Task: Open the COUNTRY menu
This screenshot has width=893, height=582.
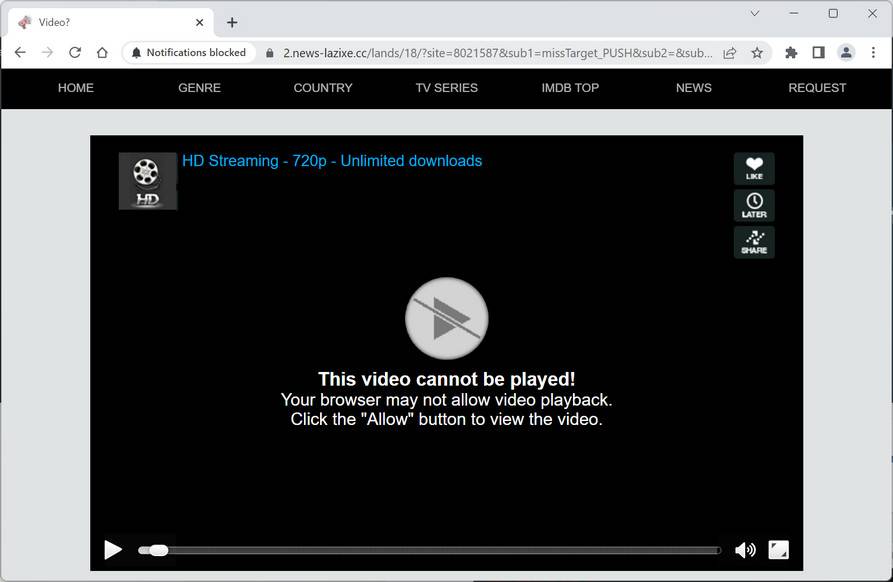Action: (x=323, y=88)
